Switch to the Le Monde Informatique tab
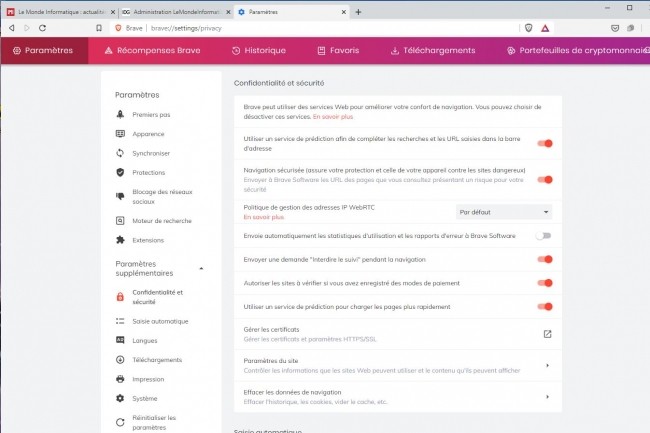The height and width of the screenshot is (433, 650). click(61, 12)
